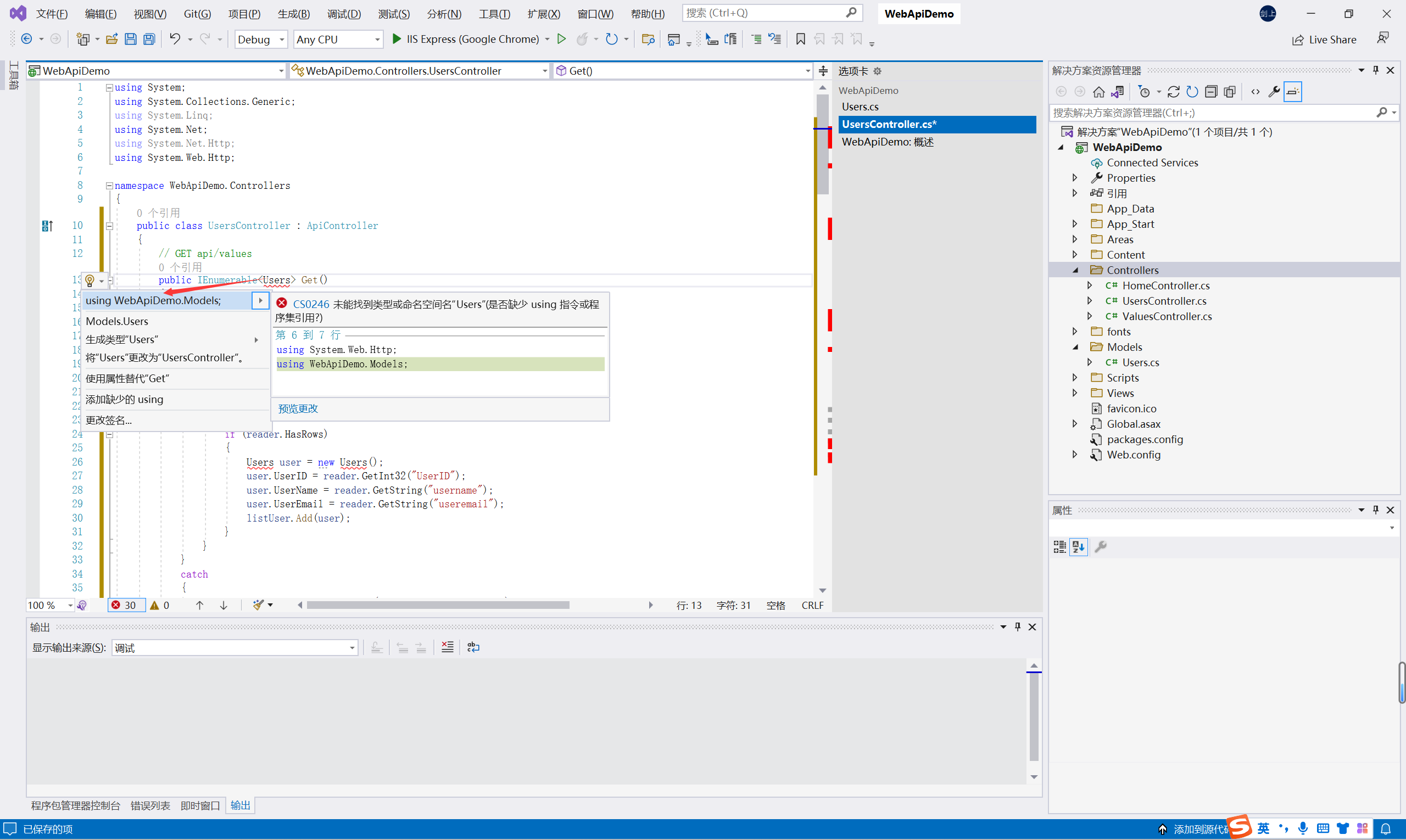Switch to the 错误列表 tab

(x=150, y=805)
